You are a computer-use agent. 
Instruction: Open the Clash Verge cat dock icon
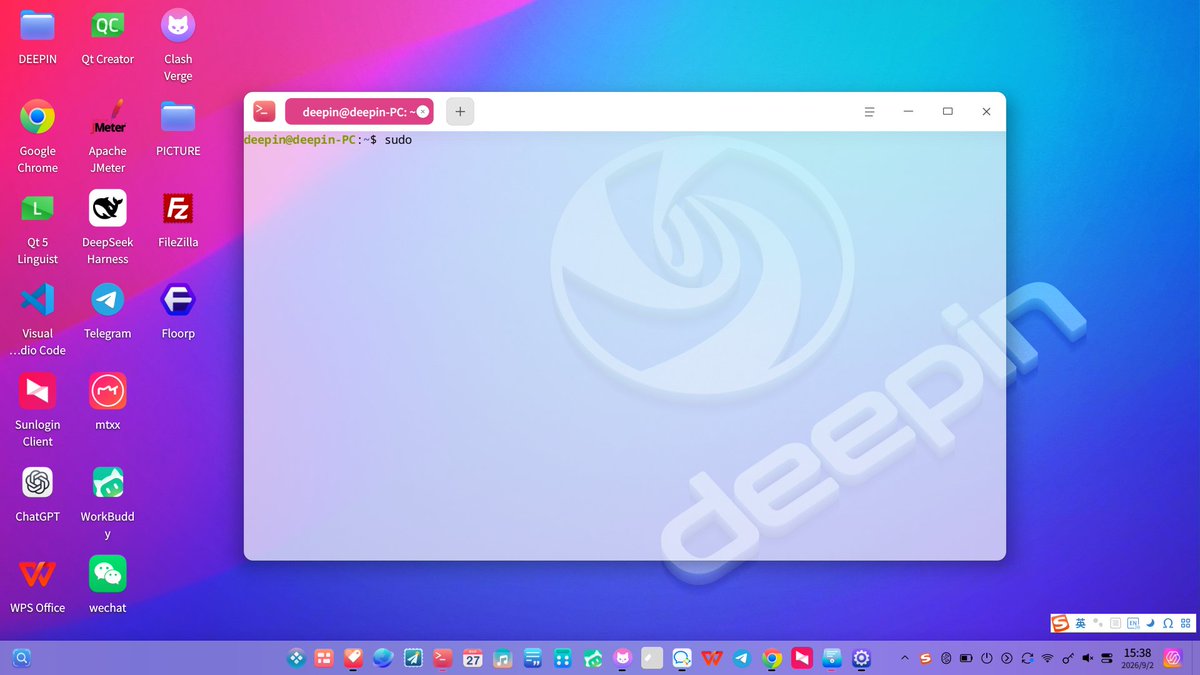coord(623,658)
